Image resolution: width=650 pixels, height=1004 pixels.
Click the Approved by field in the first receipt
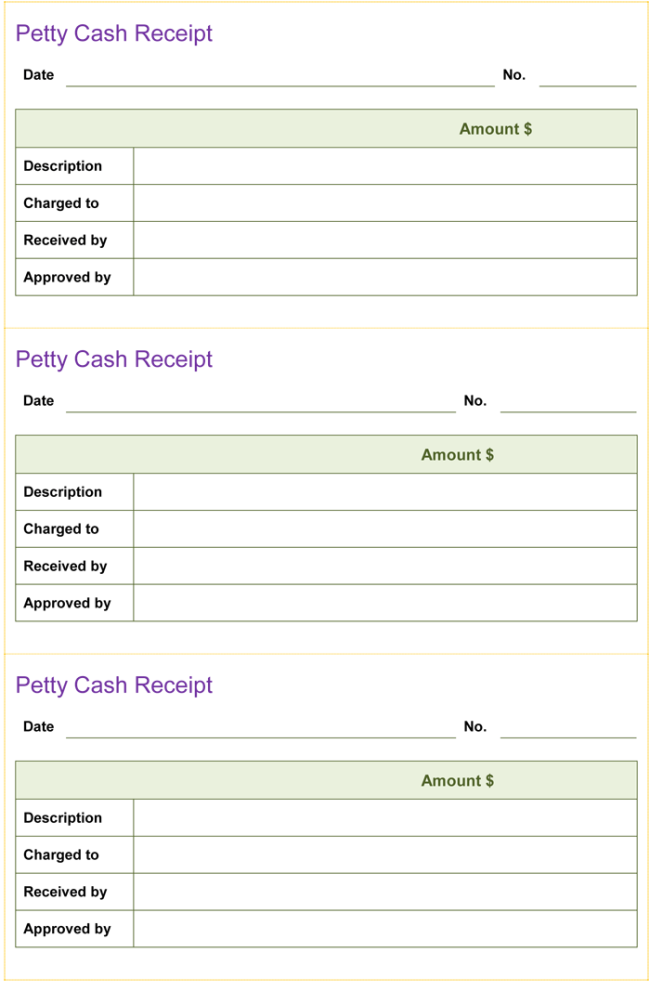pyautogui.click(x=385, y=277)
